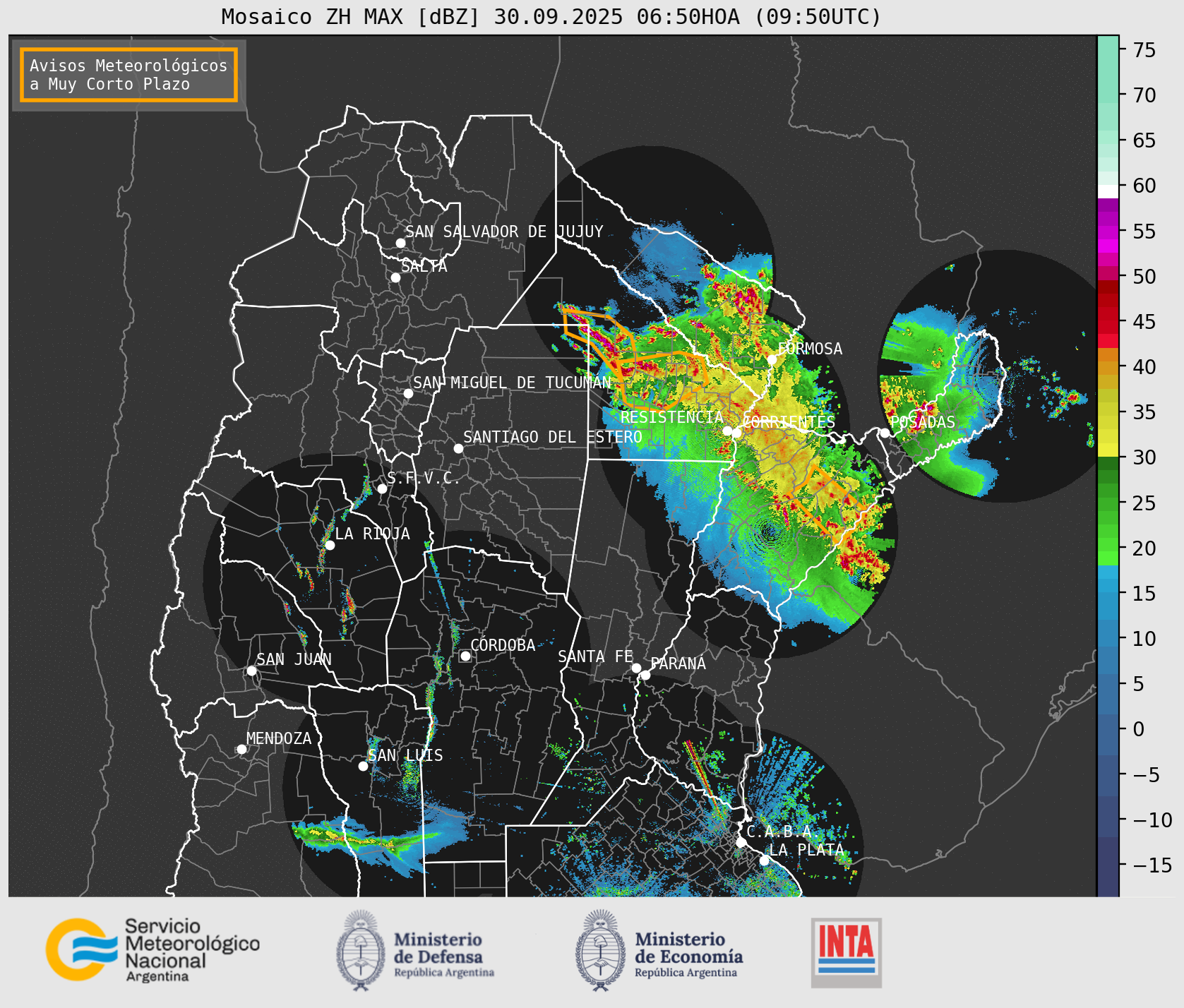Click the Santiago del Estero city dot
Viewport: 1184px width, 1008px height.
click(458, 448)
